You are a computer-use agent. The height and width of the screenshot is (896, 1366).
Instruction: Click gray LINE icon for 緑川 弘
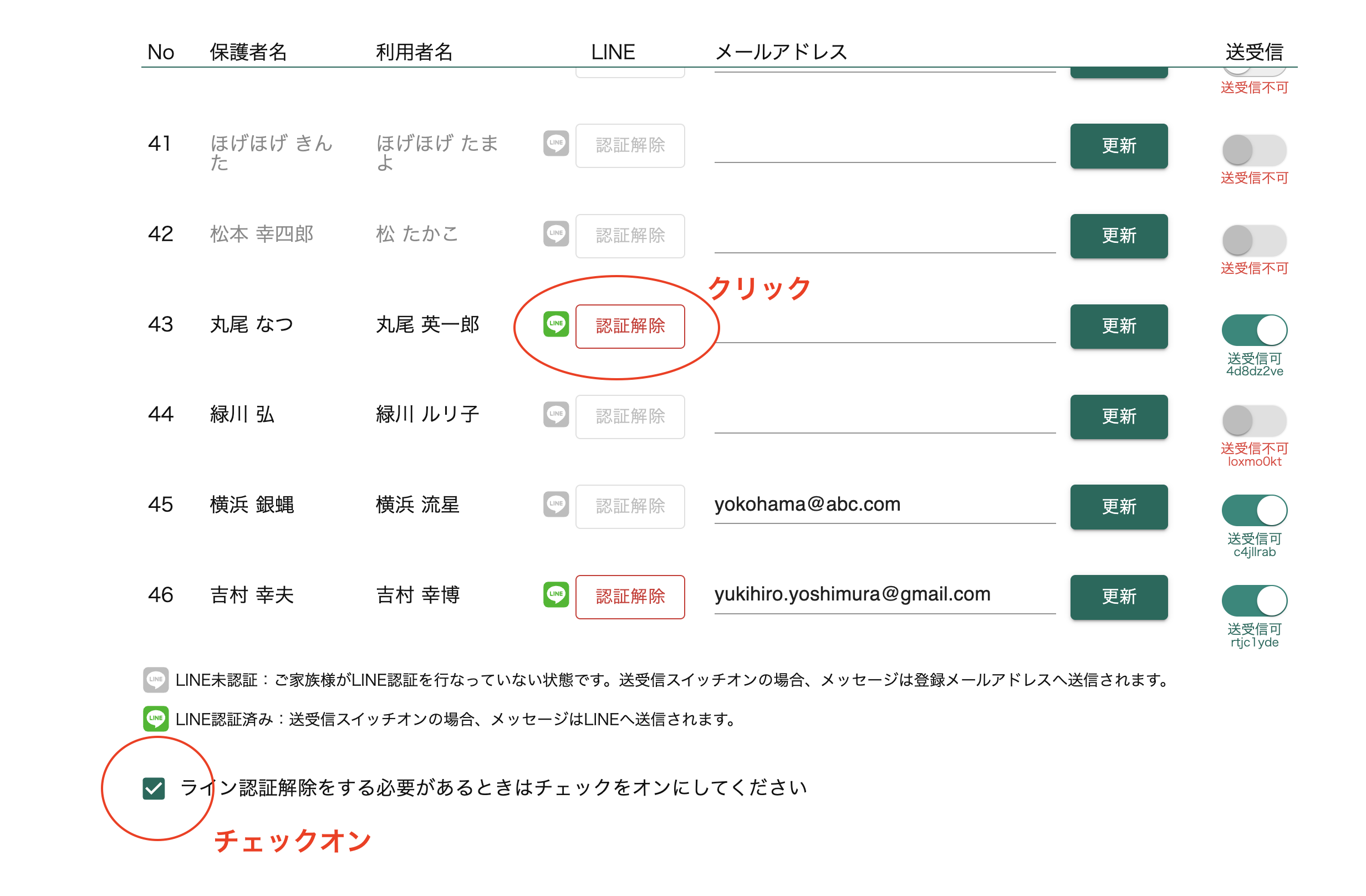point(555,414)
